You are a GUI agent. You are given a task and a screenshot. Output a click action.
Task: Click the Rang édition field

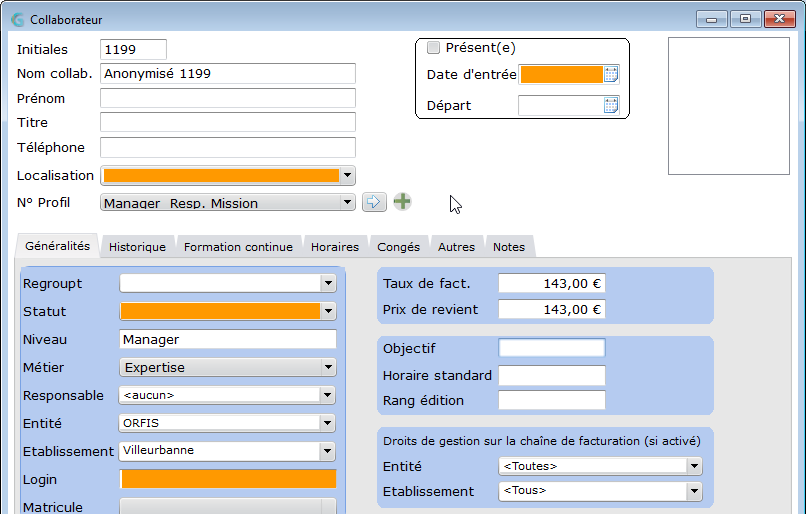552,400
